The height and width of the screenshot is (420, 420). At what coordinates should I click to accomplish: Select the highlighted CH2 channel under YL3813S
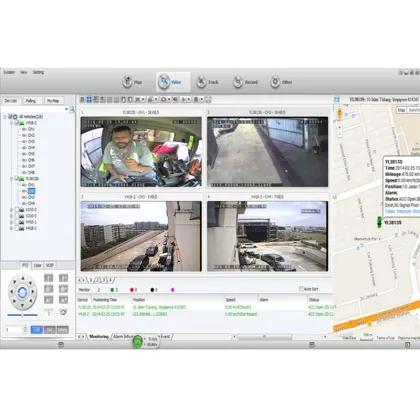[x=31, y=191]
